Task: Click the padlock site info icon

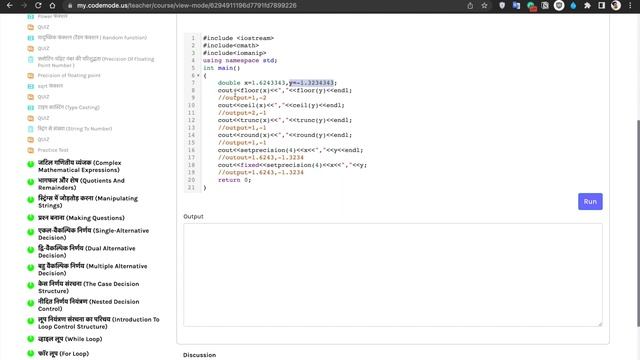Action: (x=70, y=6)
